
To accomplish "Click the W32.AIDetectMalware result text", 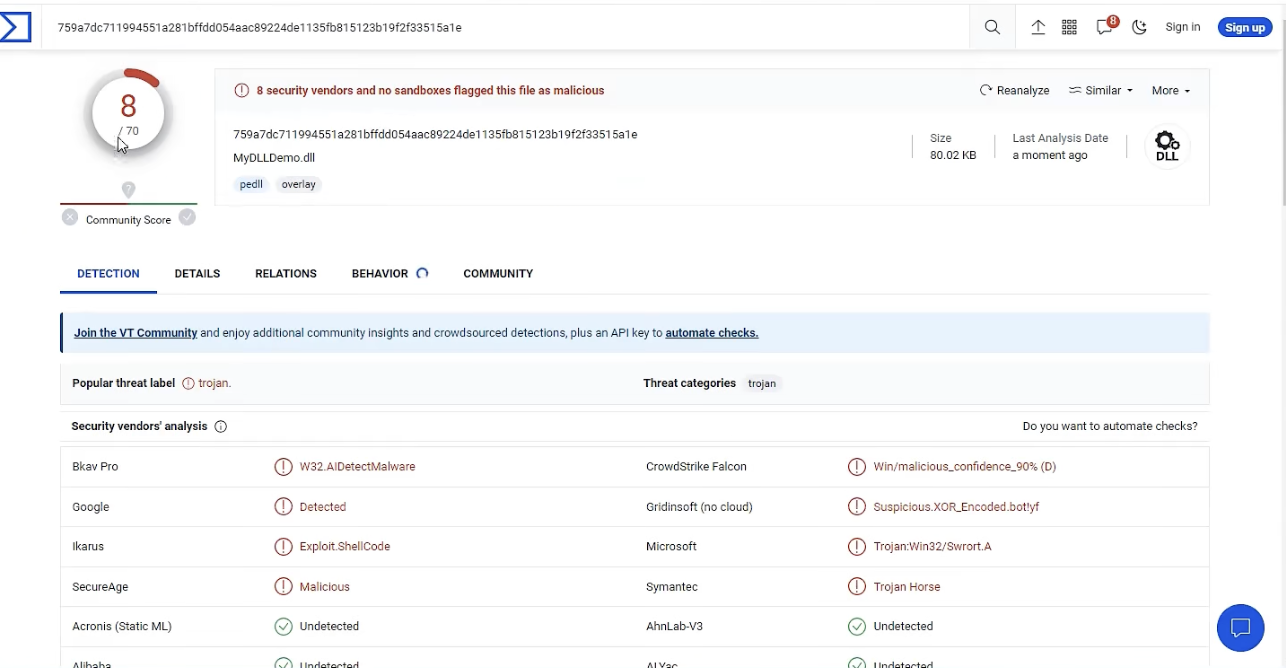I will (357, 466).
